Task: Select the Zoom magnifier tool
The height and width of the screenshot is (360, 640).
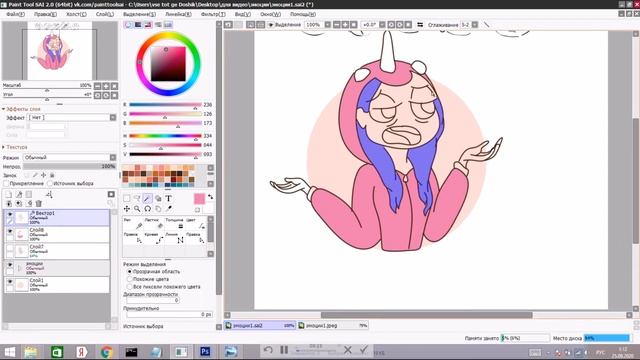Action: tap(137, 209)
